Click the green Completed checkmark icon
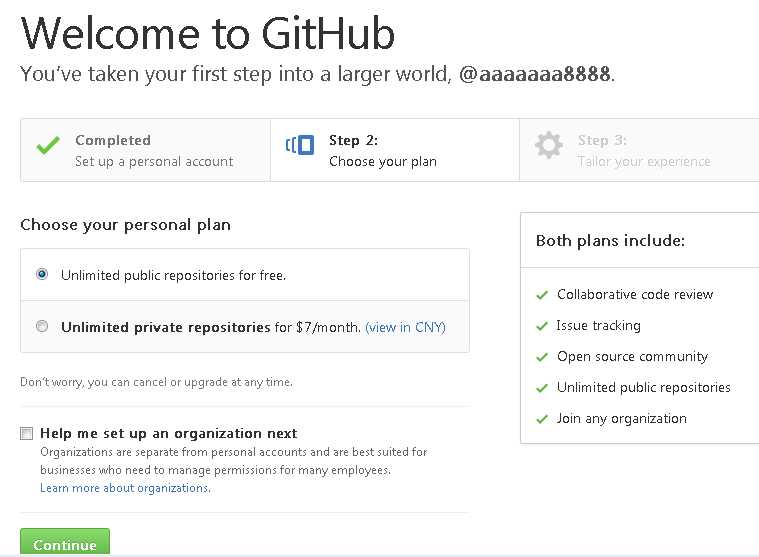This screenshot has width=759, height=557. pos(48,145)
